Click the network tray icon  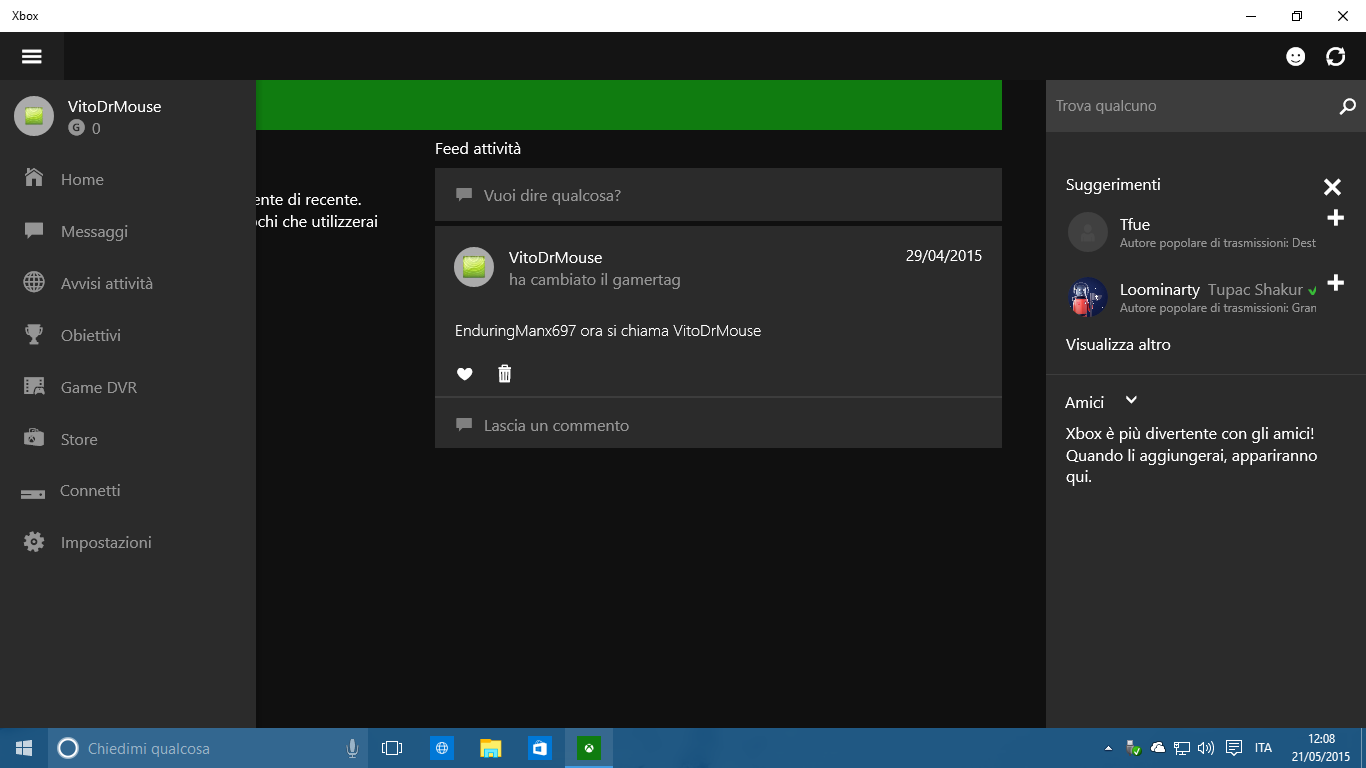1182,748
